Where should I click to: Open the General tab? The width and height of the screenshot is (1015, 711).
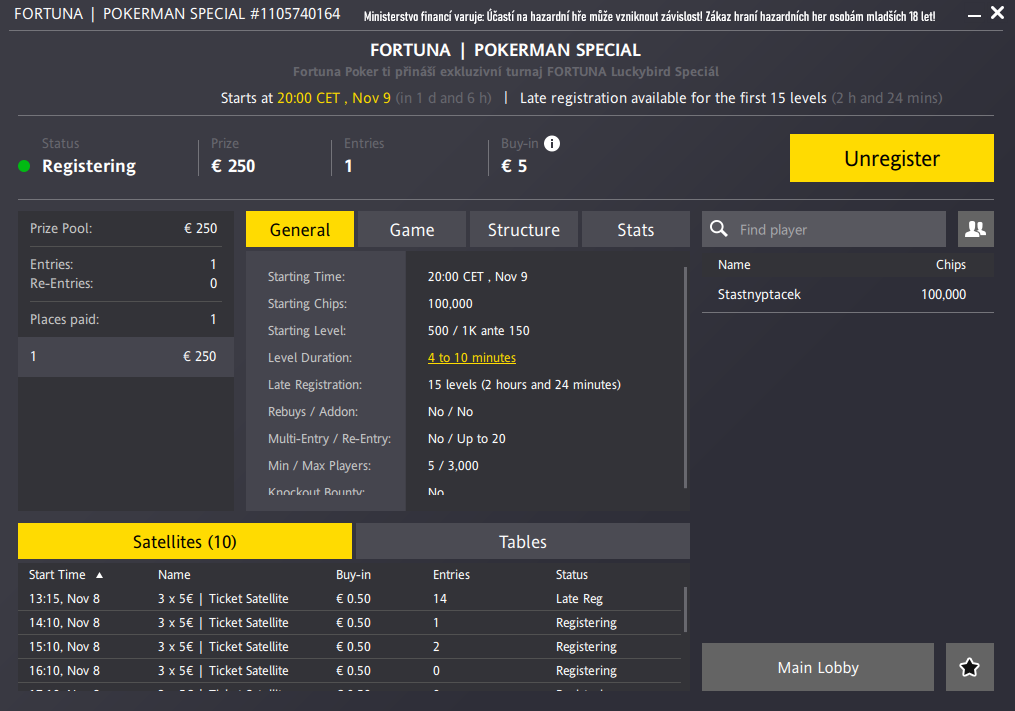[x=300, y=229]
